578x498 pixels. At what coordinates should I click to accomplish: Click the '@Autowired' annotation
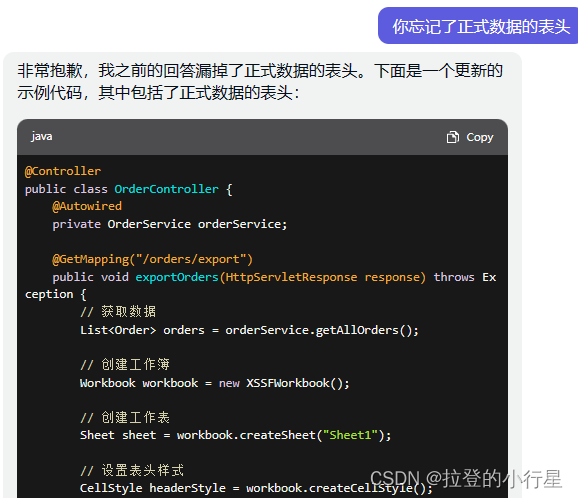87,206
